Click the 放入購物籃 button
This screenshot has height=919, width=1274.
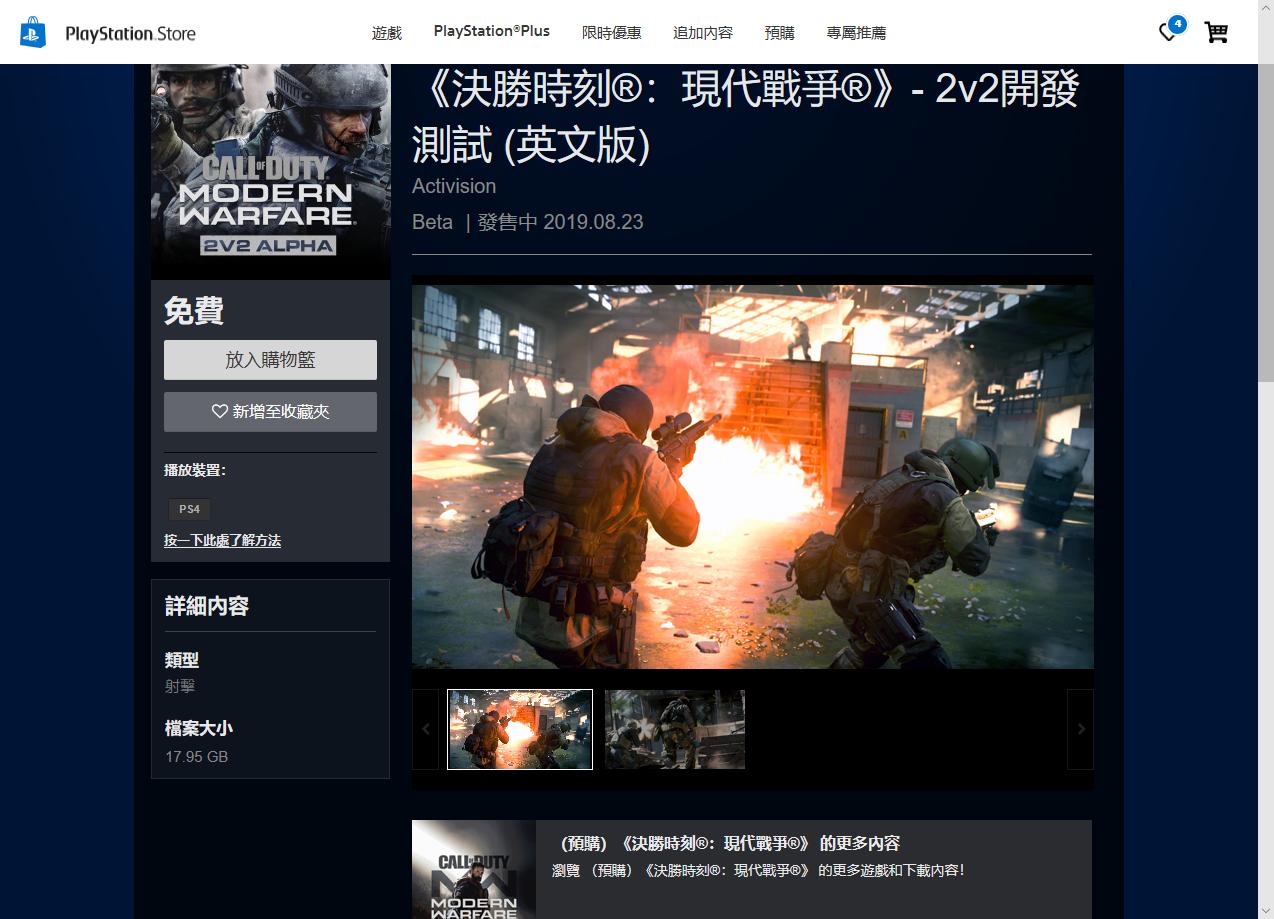[x=270, y=360]
